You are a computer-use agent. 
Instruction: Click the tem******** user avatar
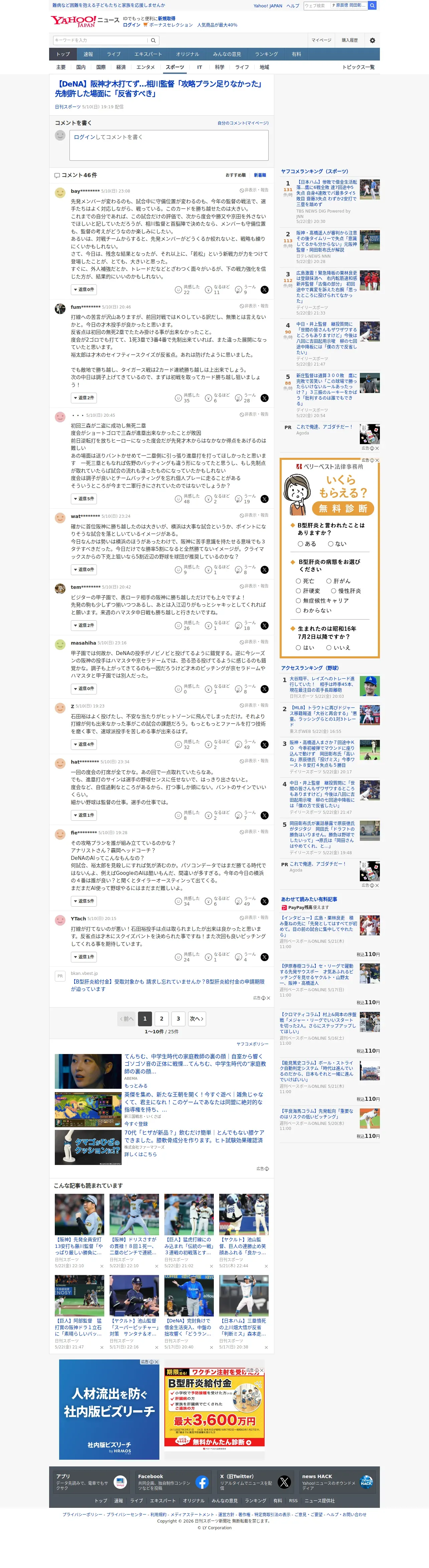60,589
